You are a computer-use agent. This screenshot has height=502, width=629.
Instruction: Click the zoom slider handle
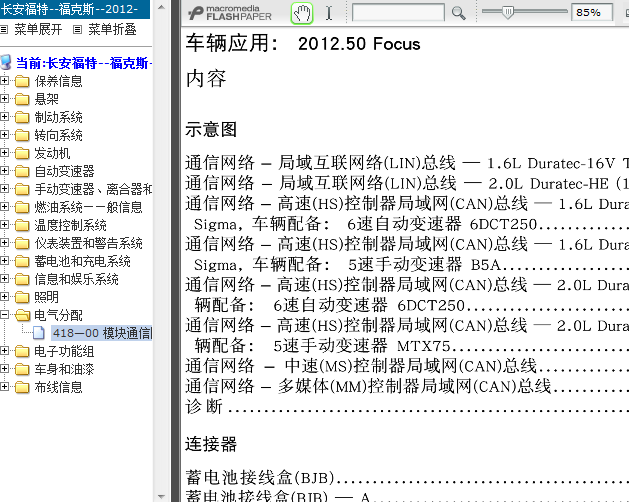coord(508,12)
